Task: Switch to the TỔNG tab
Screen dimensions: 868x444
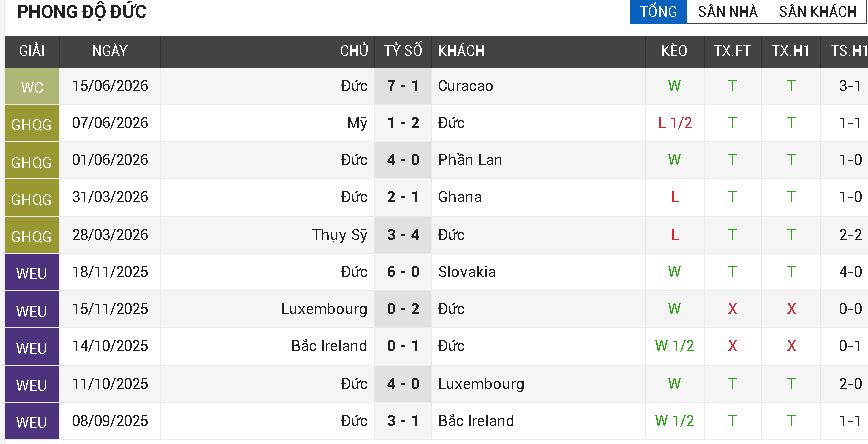Action: [658, 12]
